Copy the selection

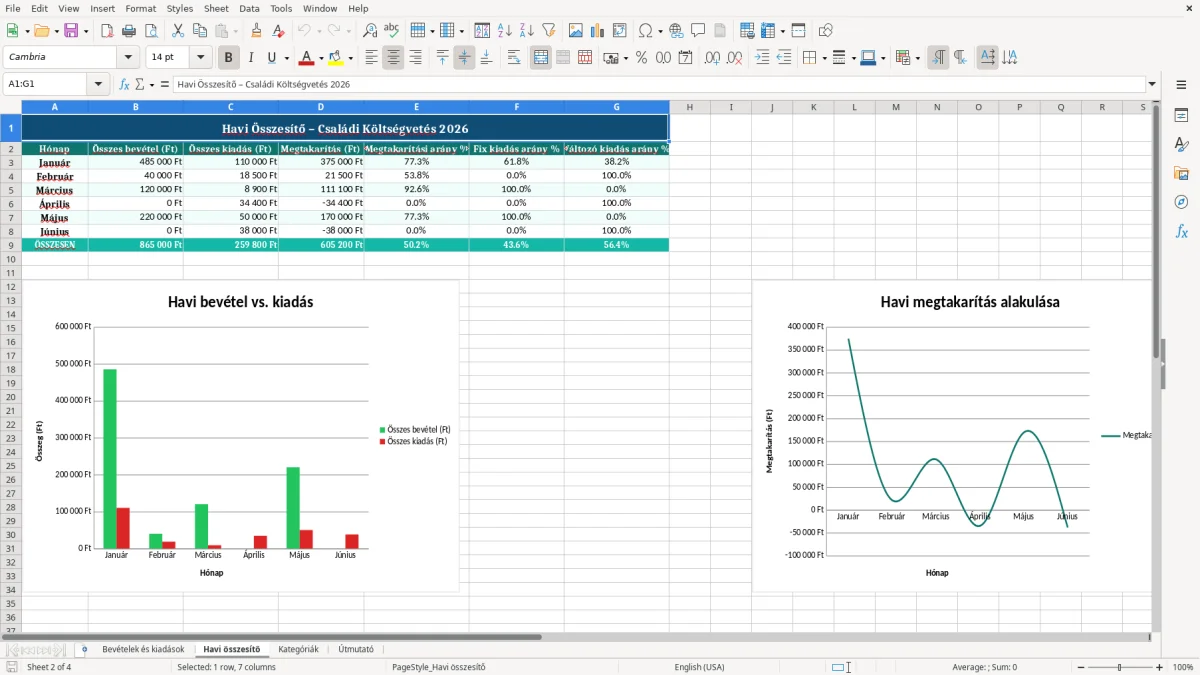[x=199, y=31]
